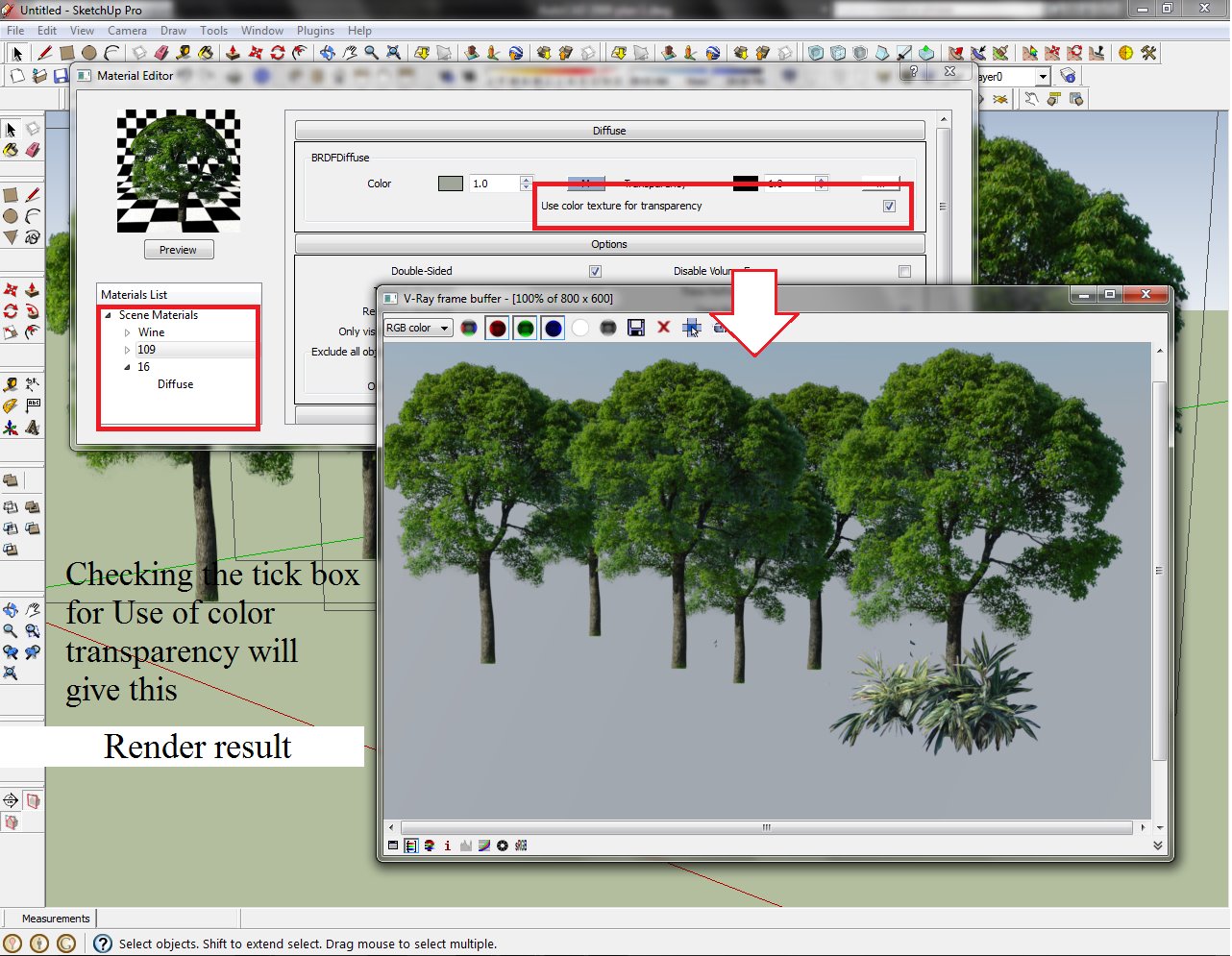Uncheck Use color texture for transparency
1232x956 pixels.
click(x=889, y=205)
